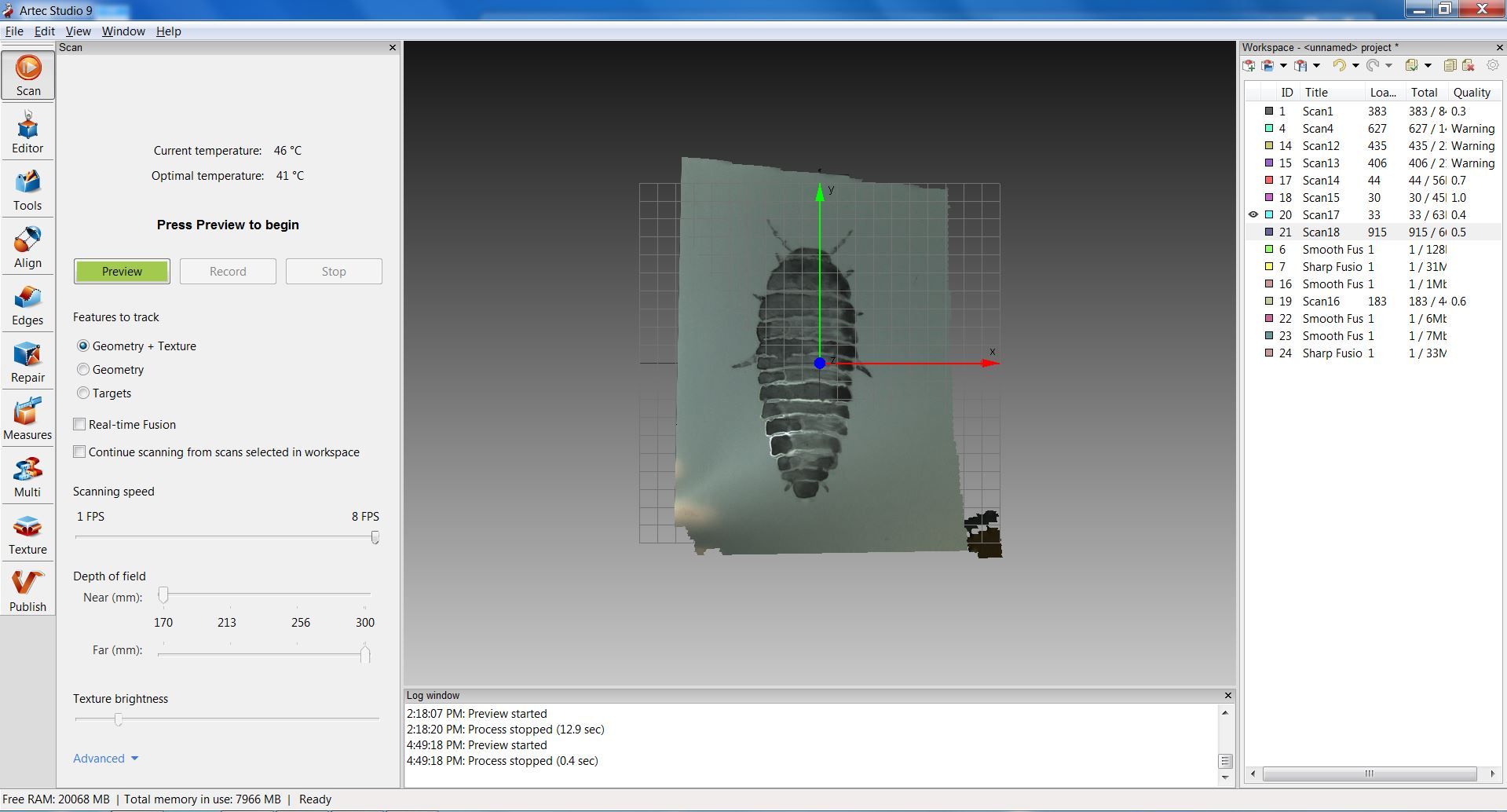Viewport: 1507px width, 812px height.
Task: Select the Scan18 entry in workspace
Action: tap(1322, 232)
